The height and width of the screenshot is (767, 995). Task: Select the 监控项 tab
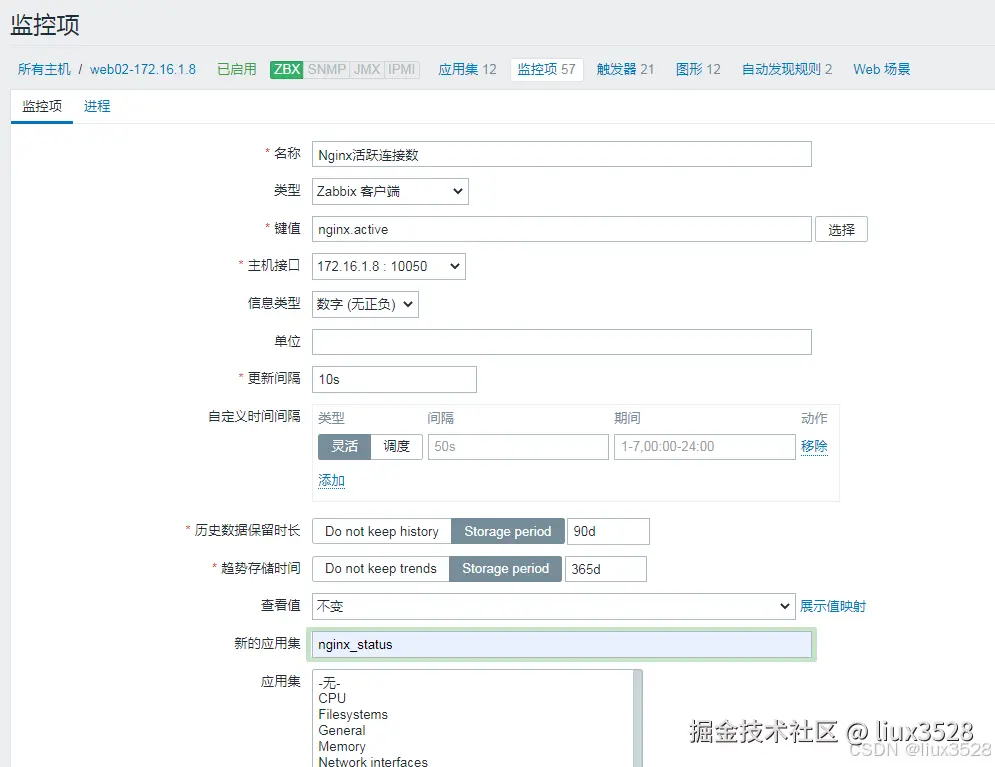[42, 105]
